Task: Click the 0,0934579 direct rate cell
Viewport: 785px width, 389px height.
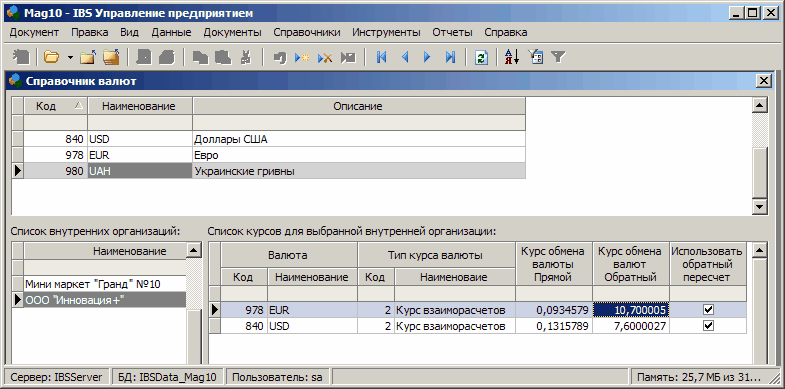Action: click(554, 310)
